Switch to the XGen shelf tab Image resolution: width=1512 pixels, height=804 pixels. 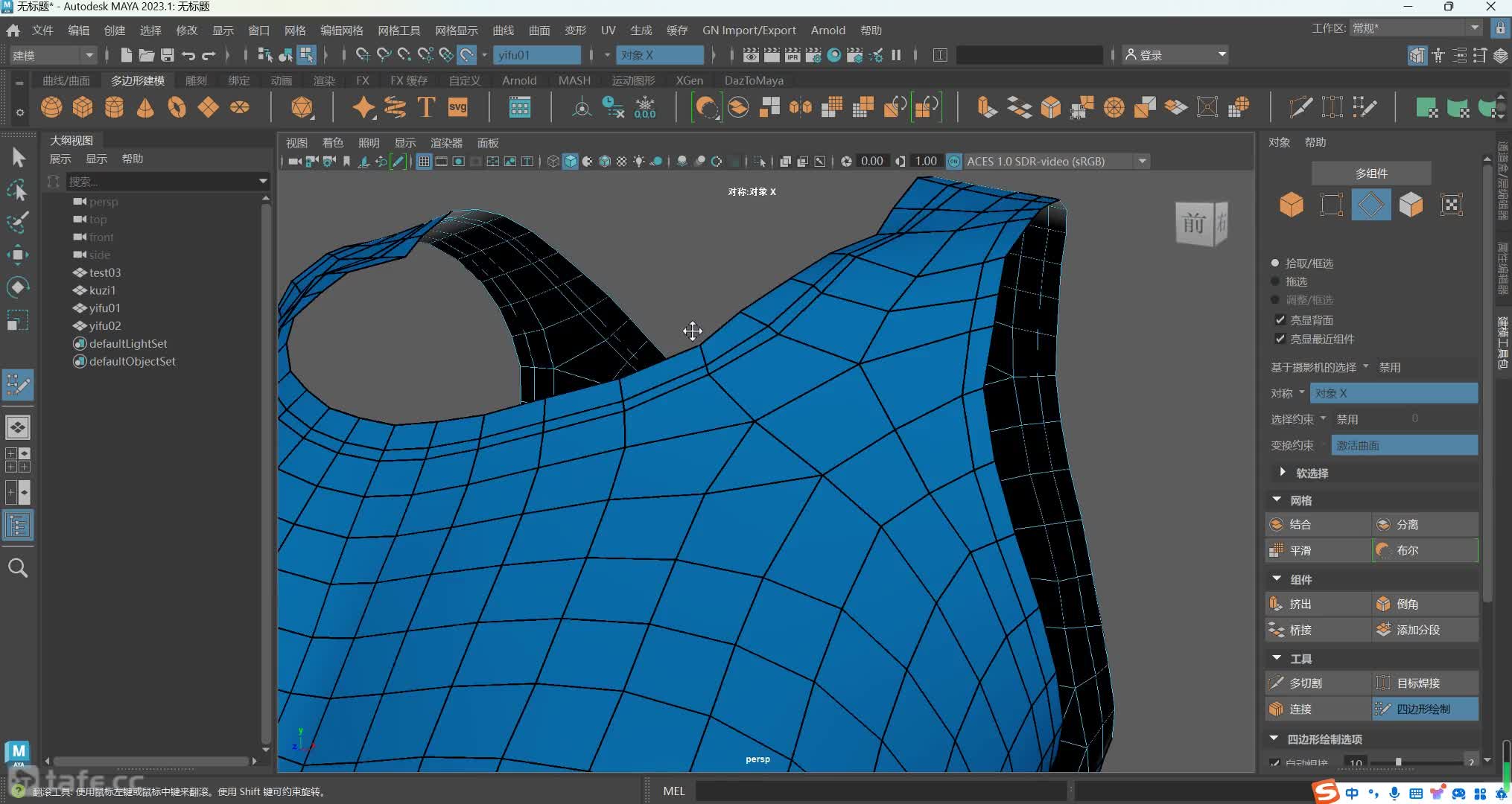tap(689, 80)
